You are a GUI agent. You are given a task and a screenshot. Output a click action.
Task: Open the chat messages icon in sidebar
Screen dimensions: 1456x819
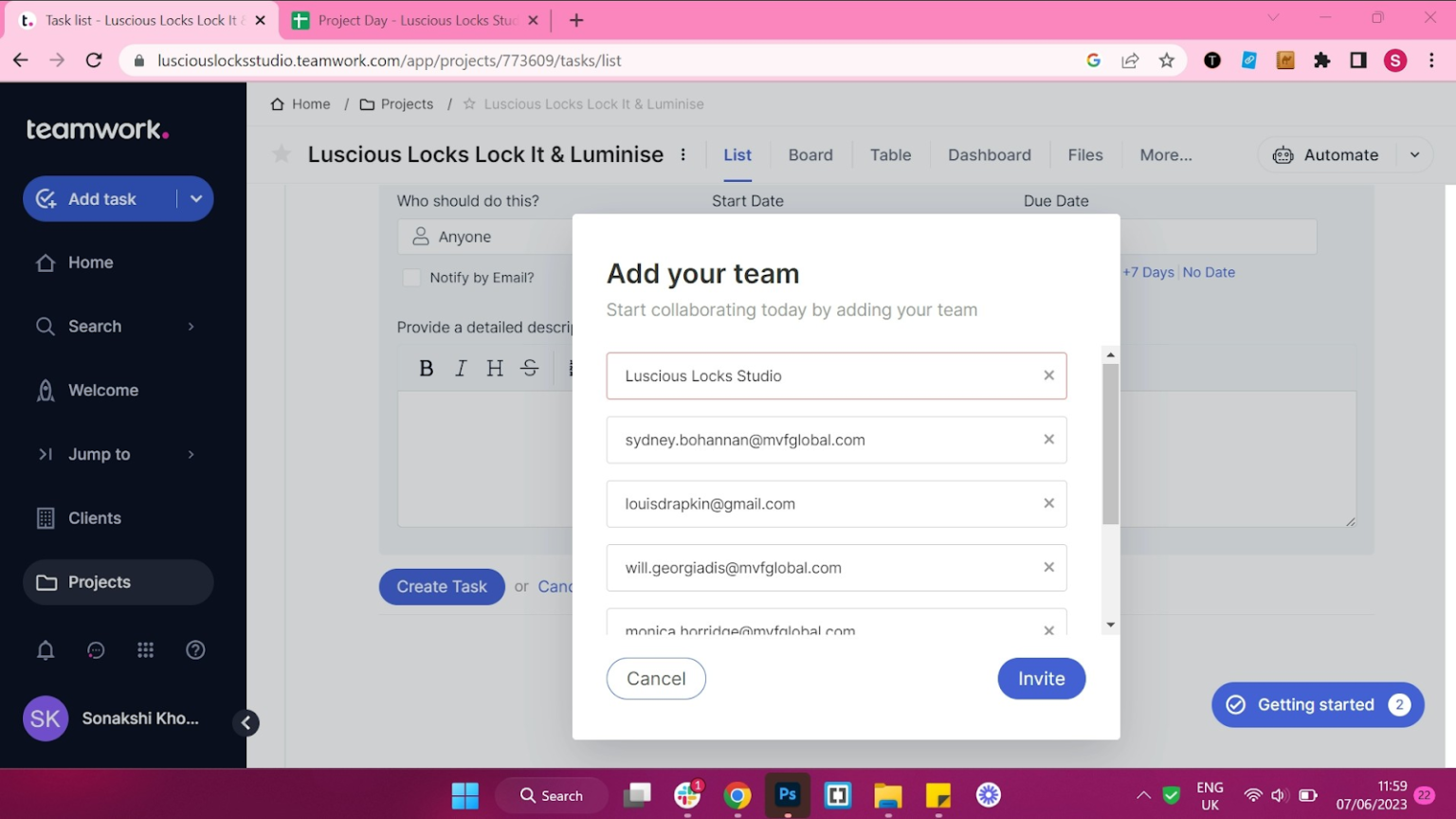[95, 650]
